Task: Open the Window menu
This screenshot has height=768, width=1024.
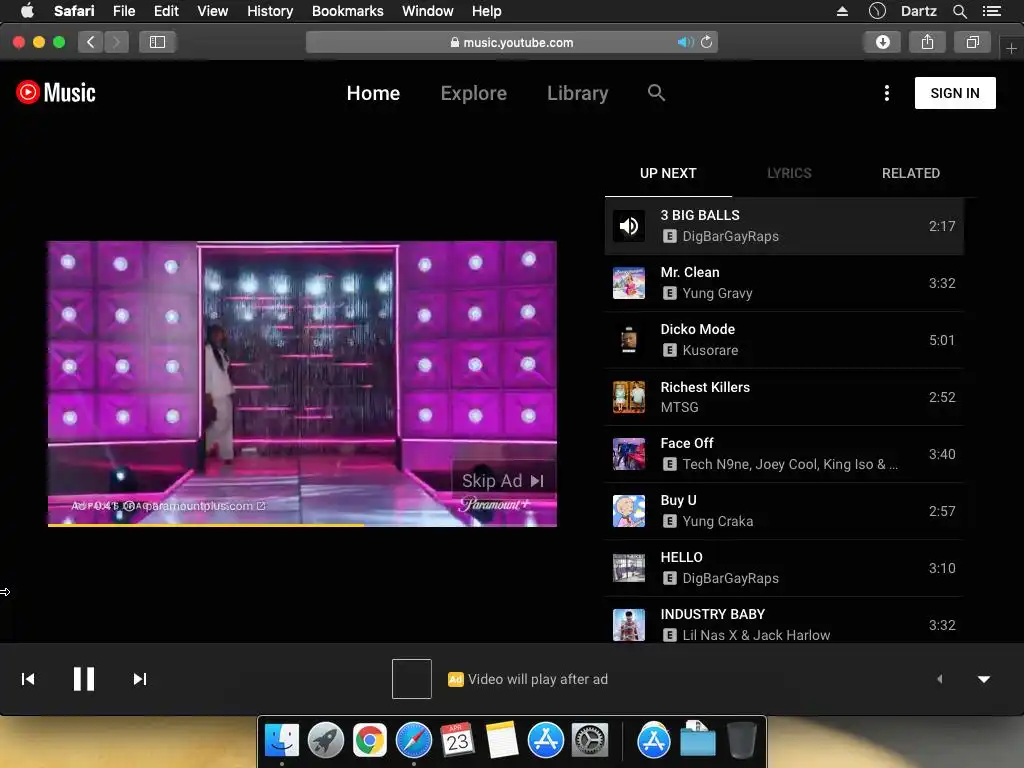Action: tap(428, 11)
